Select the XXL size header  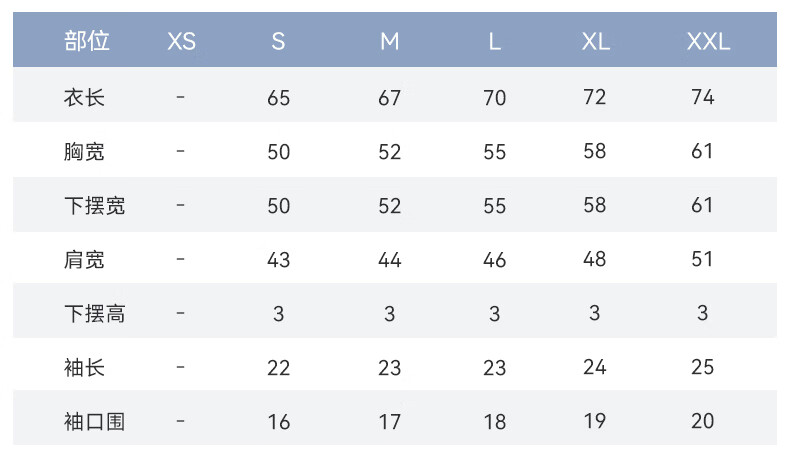pos(708,41)
